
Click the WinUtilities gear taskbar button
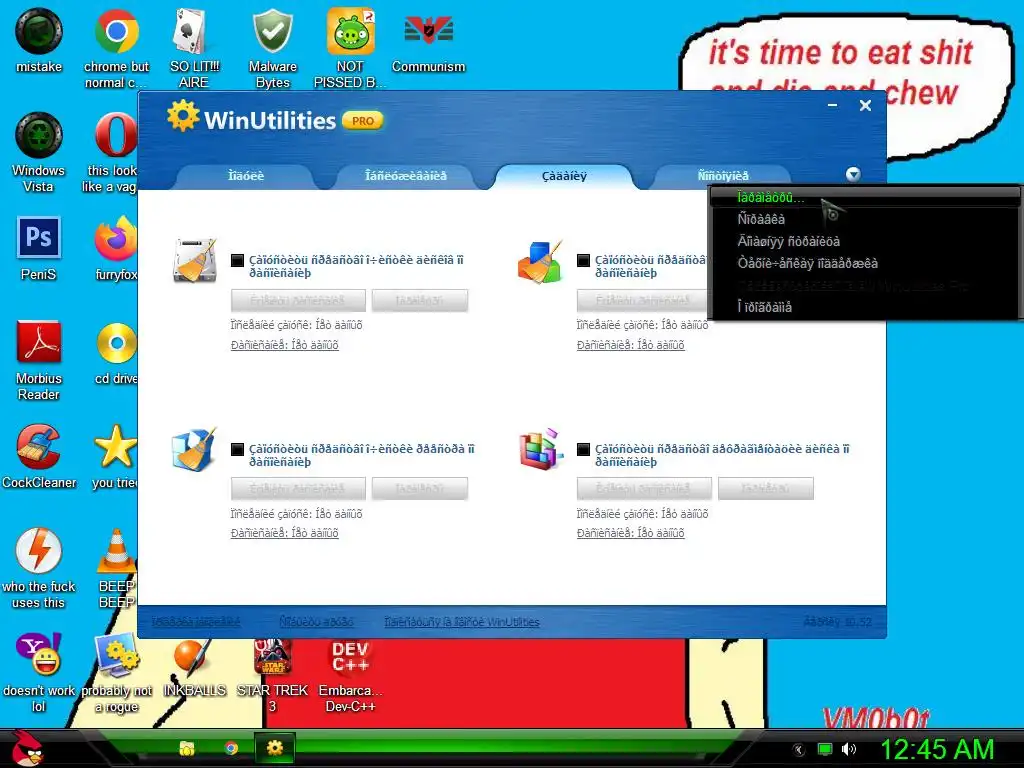(275, 748)
